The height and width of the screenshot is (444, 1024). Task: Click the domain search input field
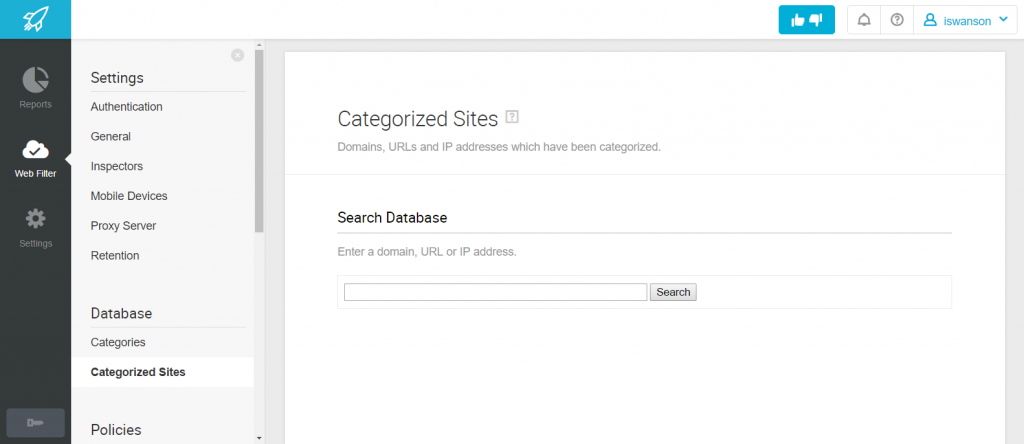(496, 293)
